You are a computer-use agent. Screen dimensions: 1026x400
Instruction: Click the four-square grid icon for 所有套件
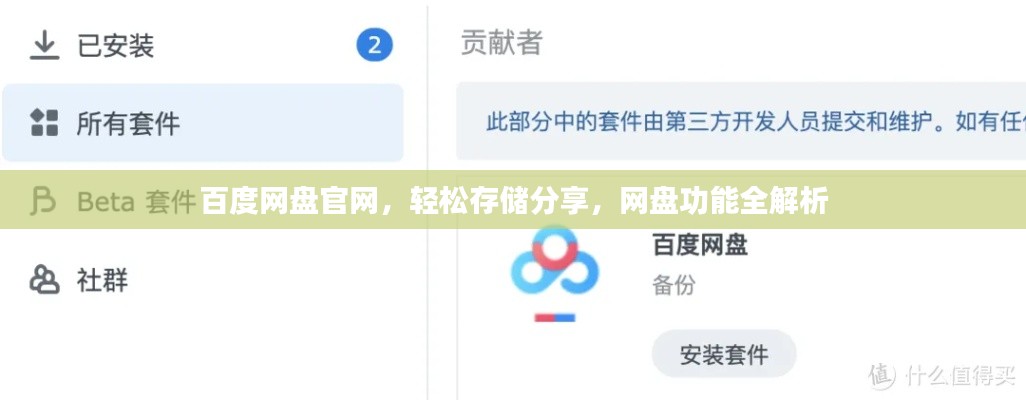pos(44,123)
